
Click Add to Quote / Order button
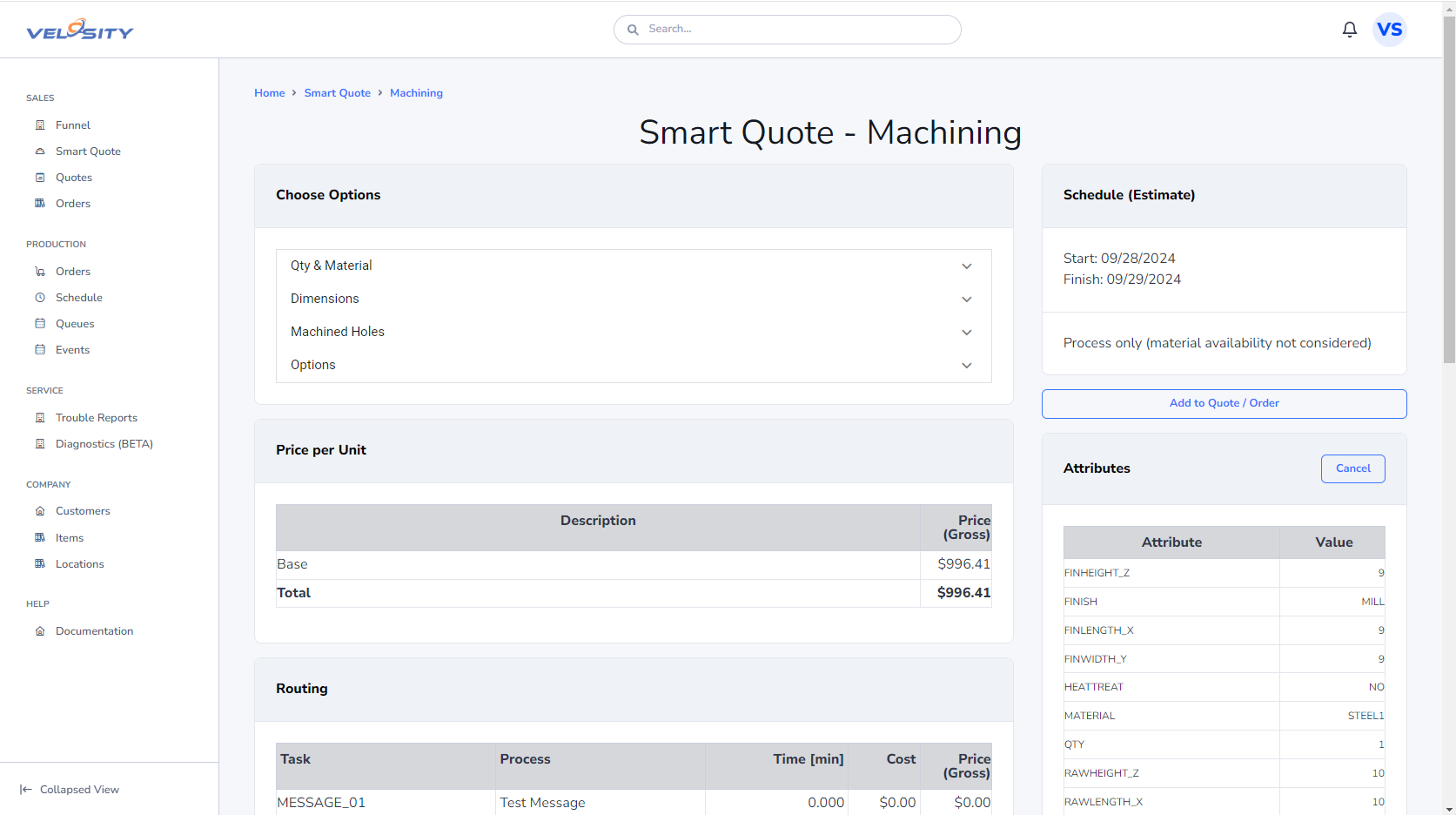coord(1224,403)
